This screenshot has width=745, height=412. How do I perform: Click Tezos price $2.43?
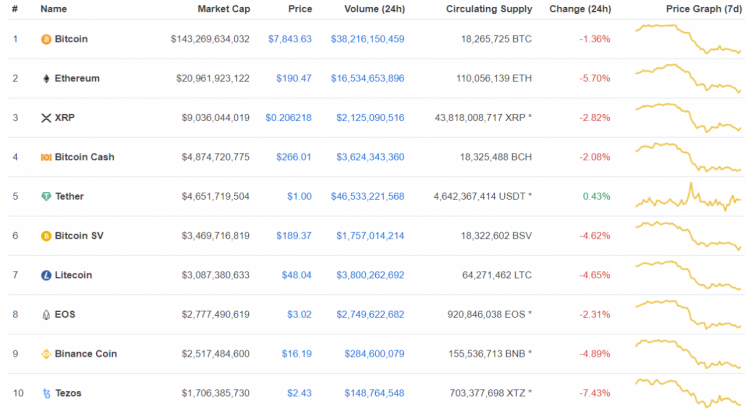299,393
